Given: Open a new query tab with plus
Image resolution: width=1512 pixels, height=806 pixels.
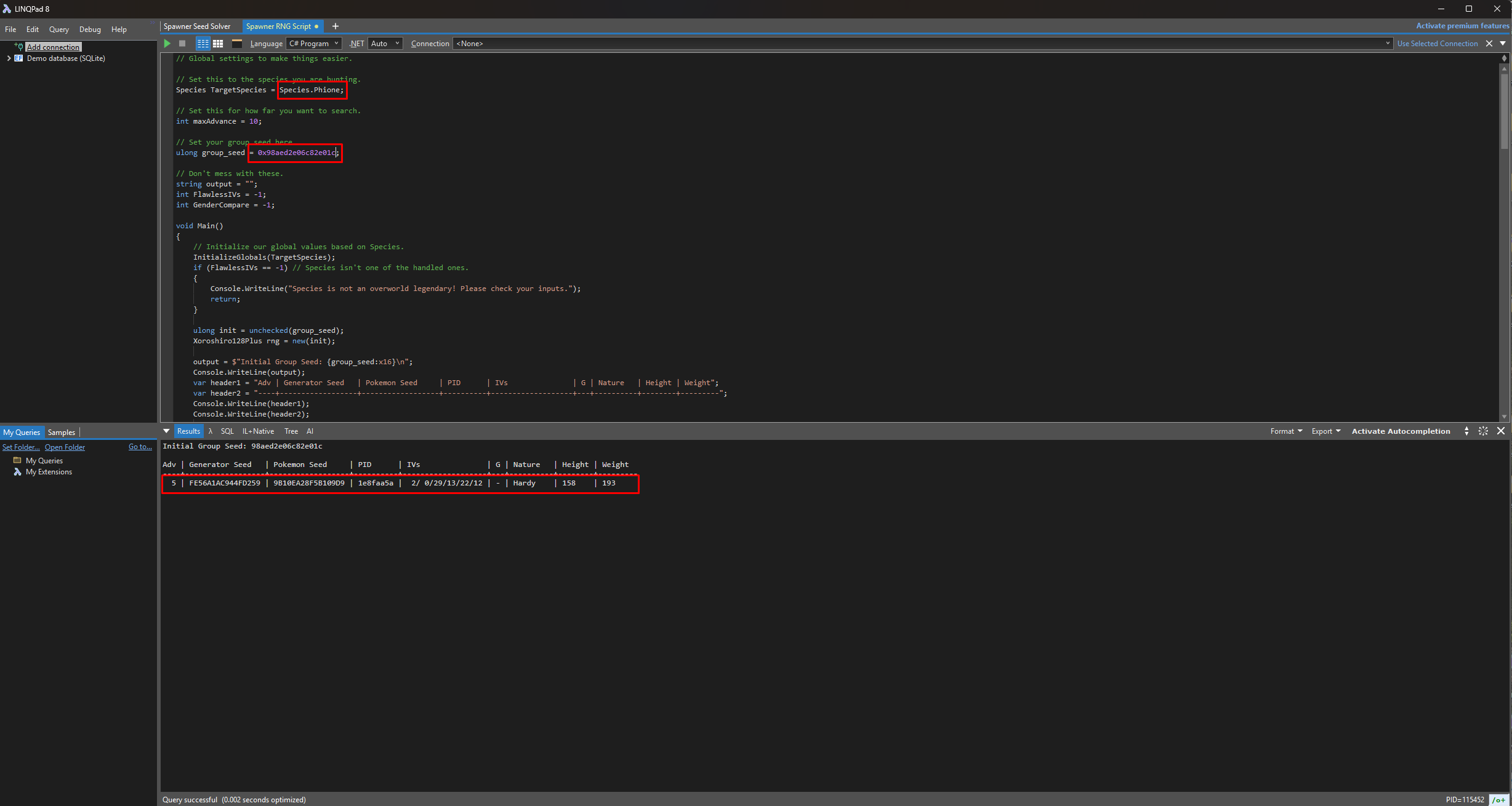Looking at the screenshot, I should 336,26.
